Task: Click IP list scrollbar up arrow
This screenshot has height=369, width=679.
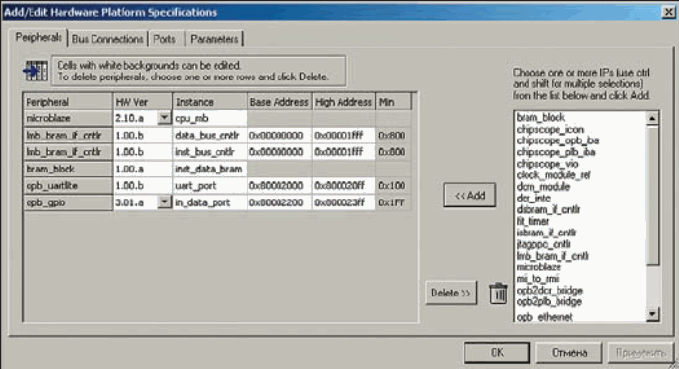Action: [652, 118]
